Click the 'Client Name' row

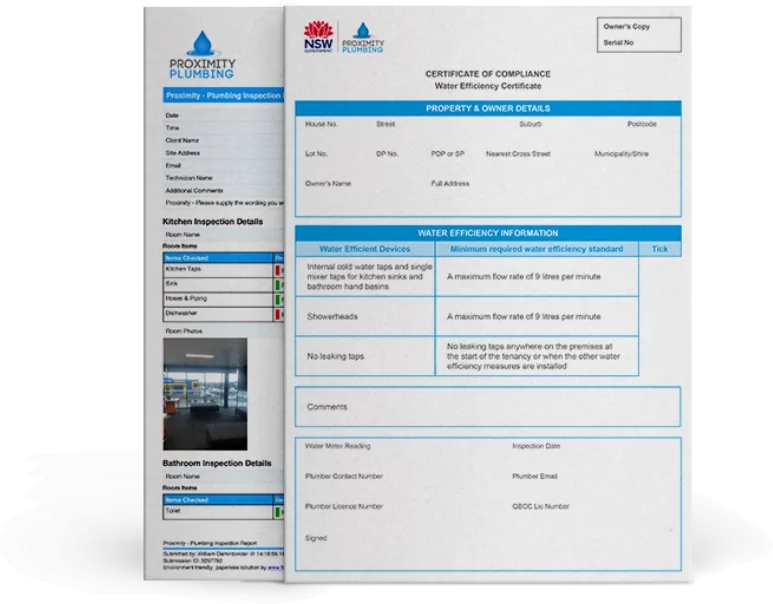click(x=224, y=141)
